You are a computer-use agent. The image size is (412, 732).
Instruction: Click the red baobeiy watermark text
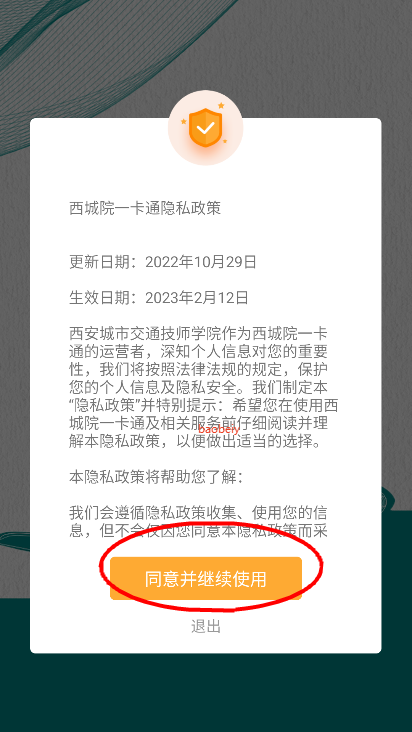pos(219,429)
